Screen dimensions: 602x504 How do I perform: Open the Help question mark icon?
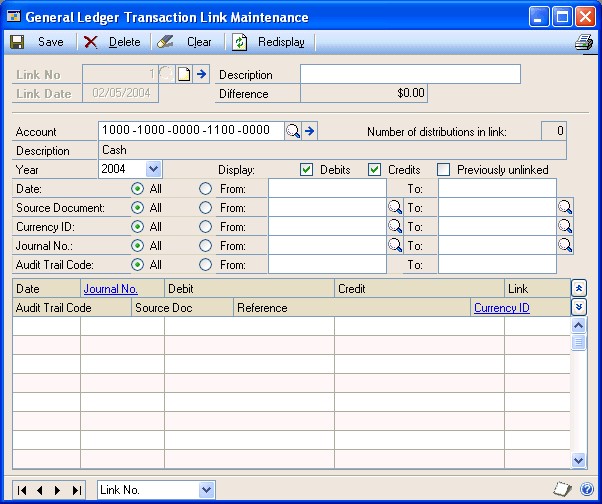(587, 489)
